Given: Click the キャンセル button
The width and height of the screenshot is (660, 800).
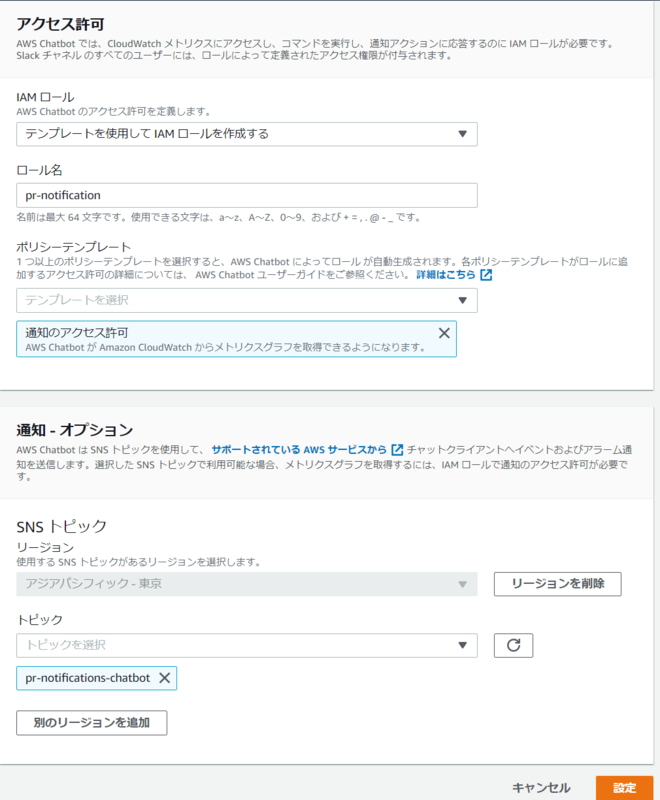Looking at the screenshot, I should pyautogui.click(x=541, y=788).
